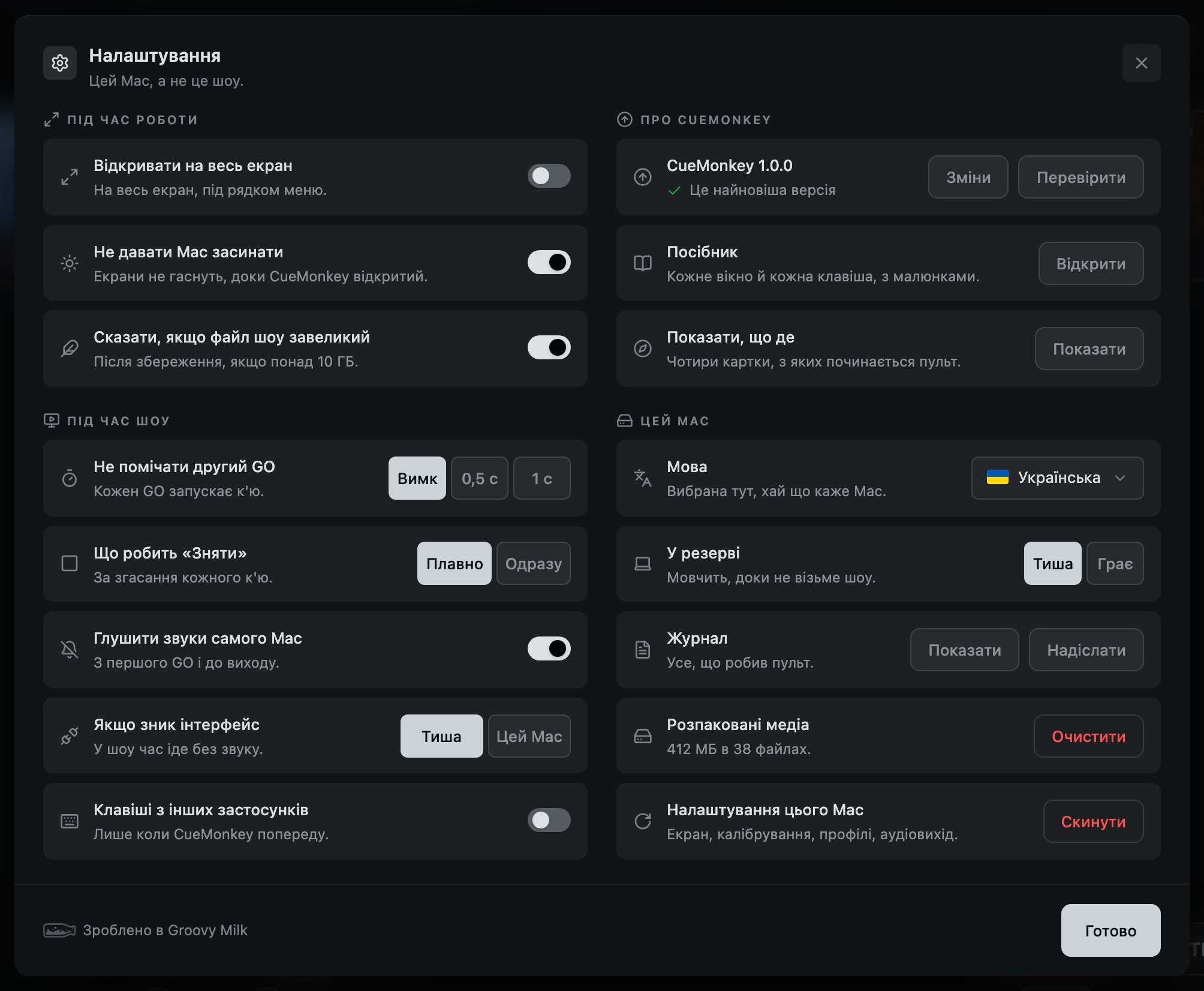The width and height of the screenshot is (1204, 991).
Task: Select Вимк option for second GO
Action: pyautogui.click(x=417, y=478)
